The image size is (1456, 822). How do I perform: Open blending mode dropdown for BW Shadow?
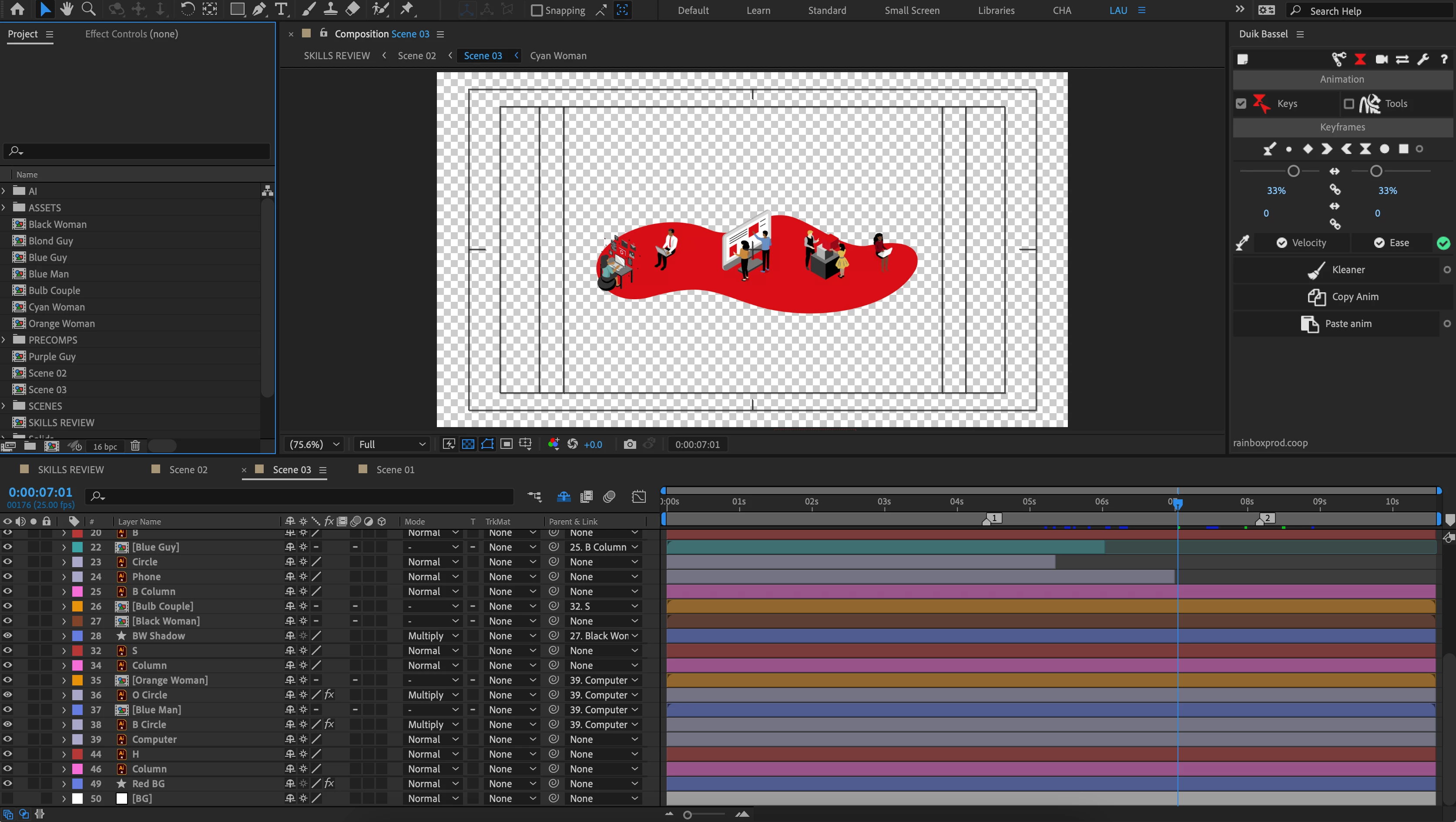[433, 636]
